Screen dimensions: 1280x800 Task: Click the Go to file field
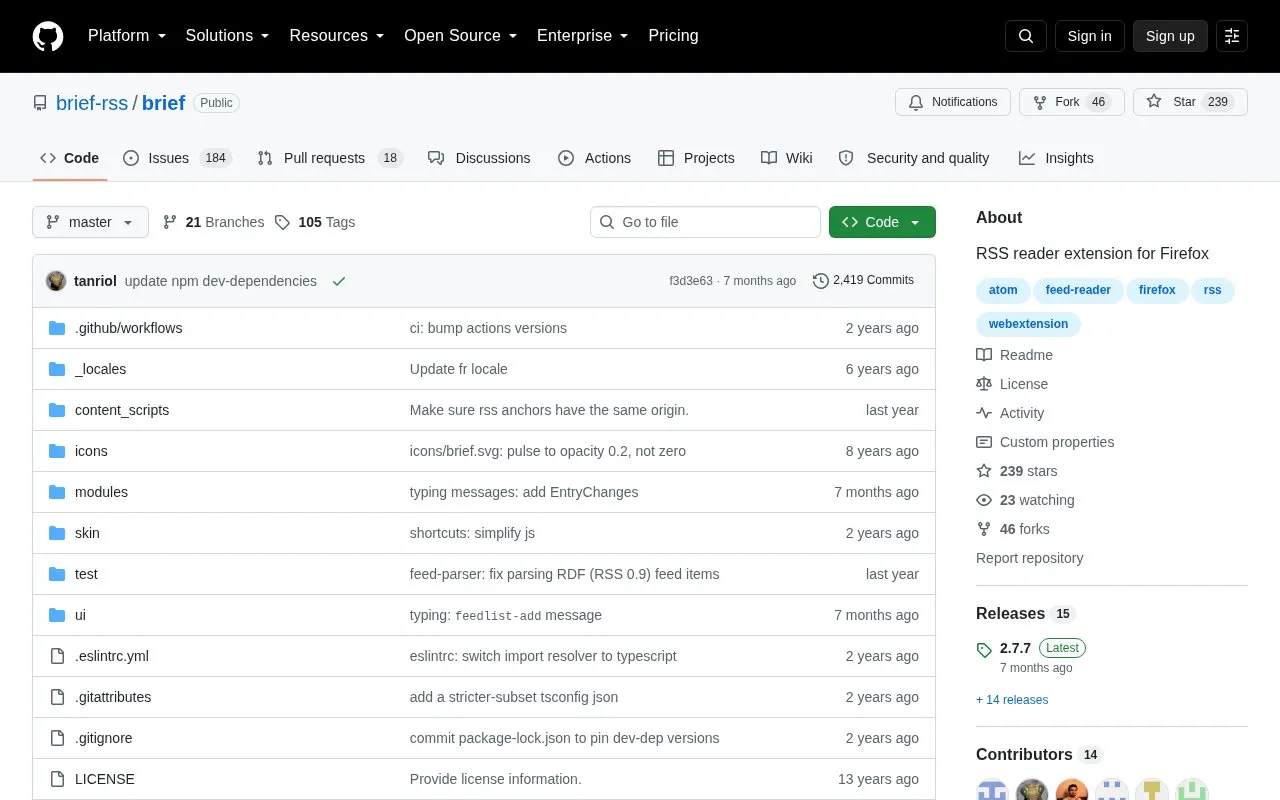[x=705, y=222]
